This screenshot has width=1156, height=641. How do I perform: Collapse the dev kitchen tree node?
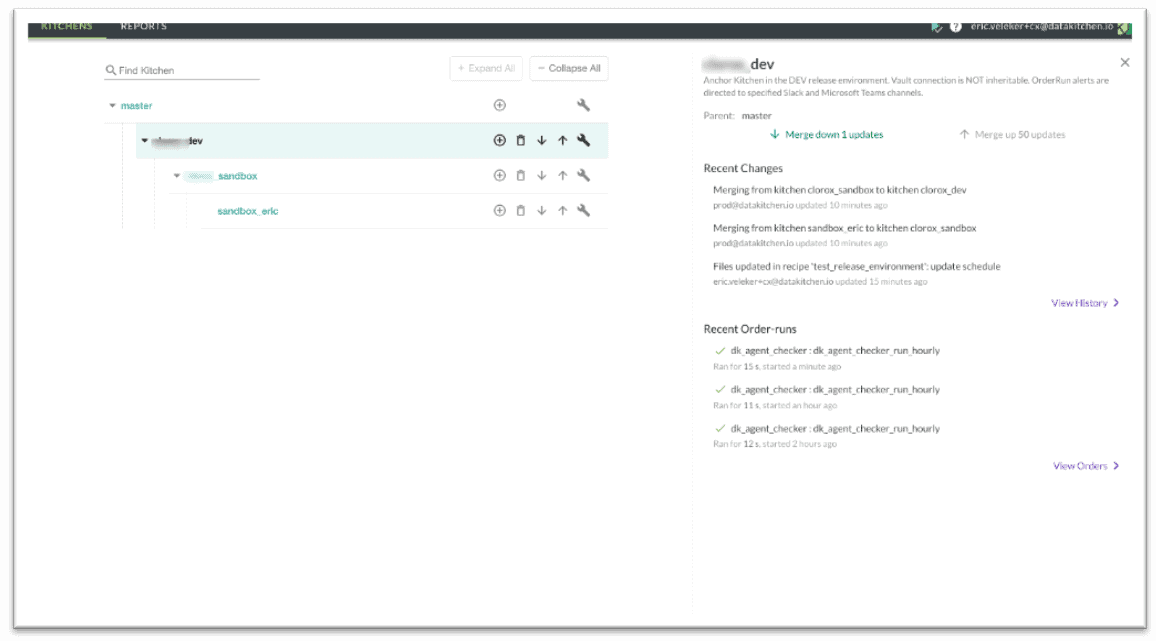point(145,141)
